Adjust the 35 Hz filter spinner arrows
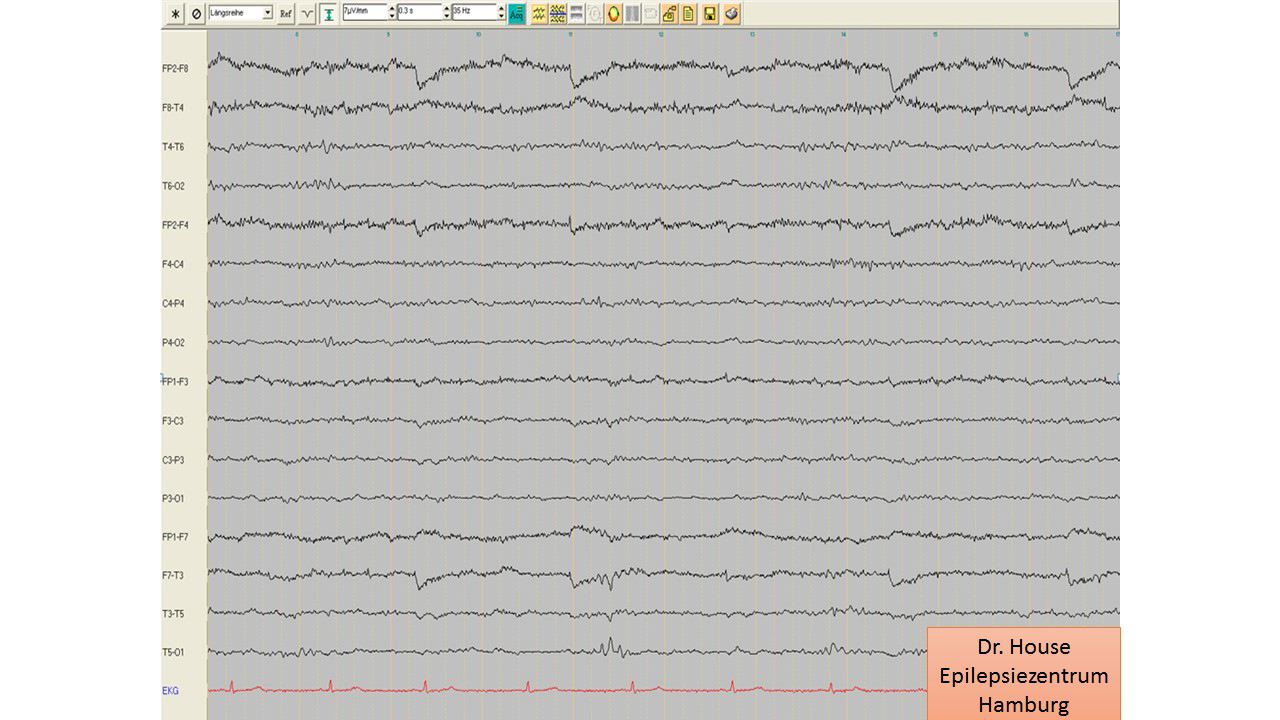1280x720 pixels. [501, 13]
